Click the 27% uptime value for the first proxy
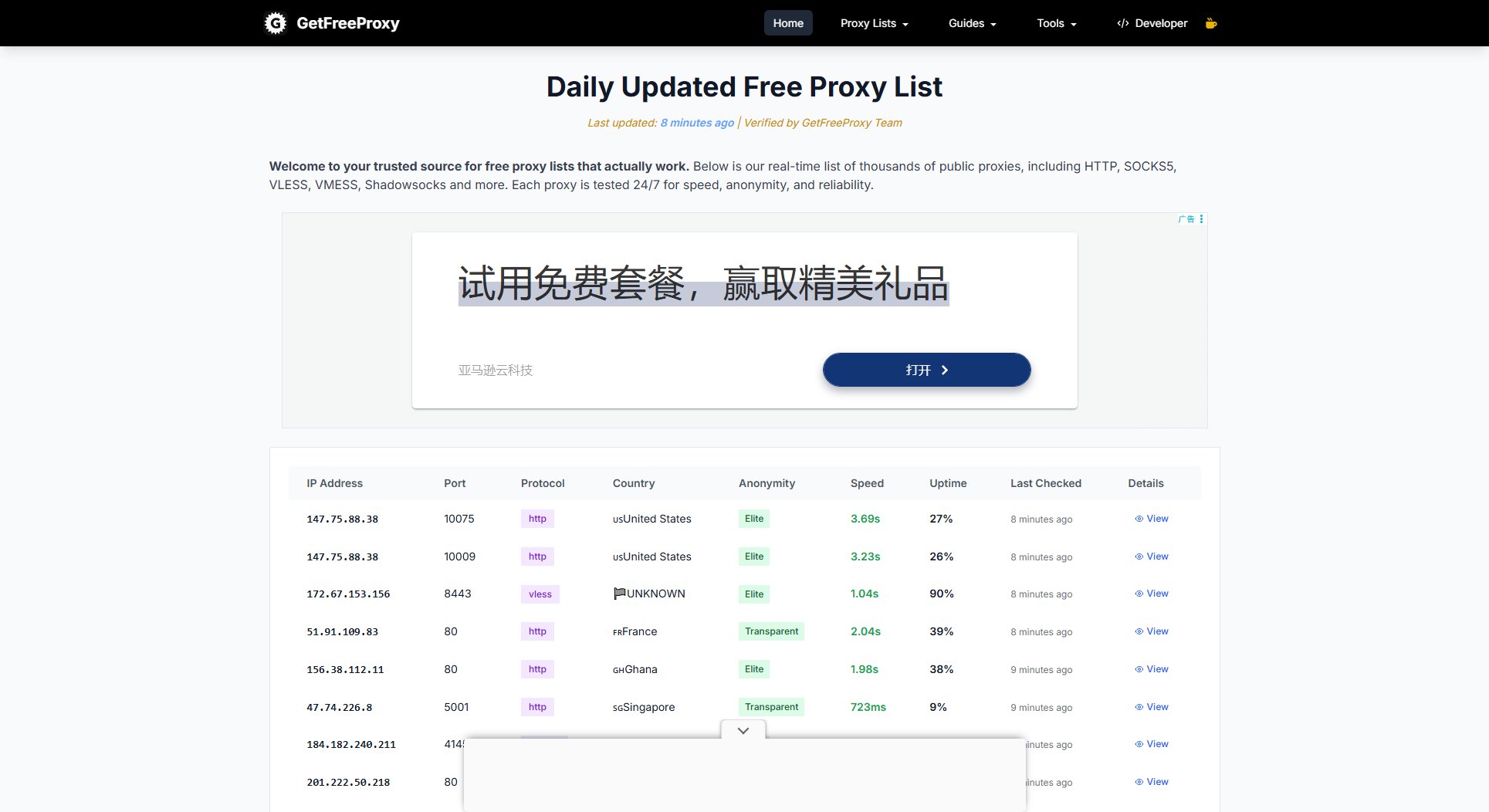The image size is (1489, 812). coord(941,519)
